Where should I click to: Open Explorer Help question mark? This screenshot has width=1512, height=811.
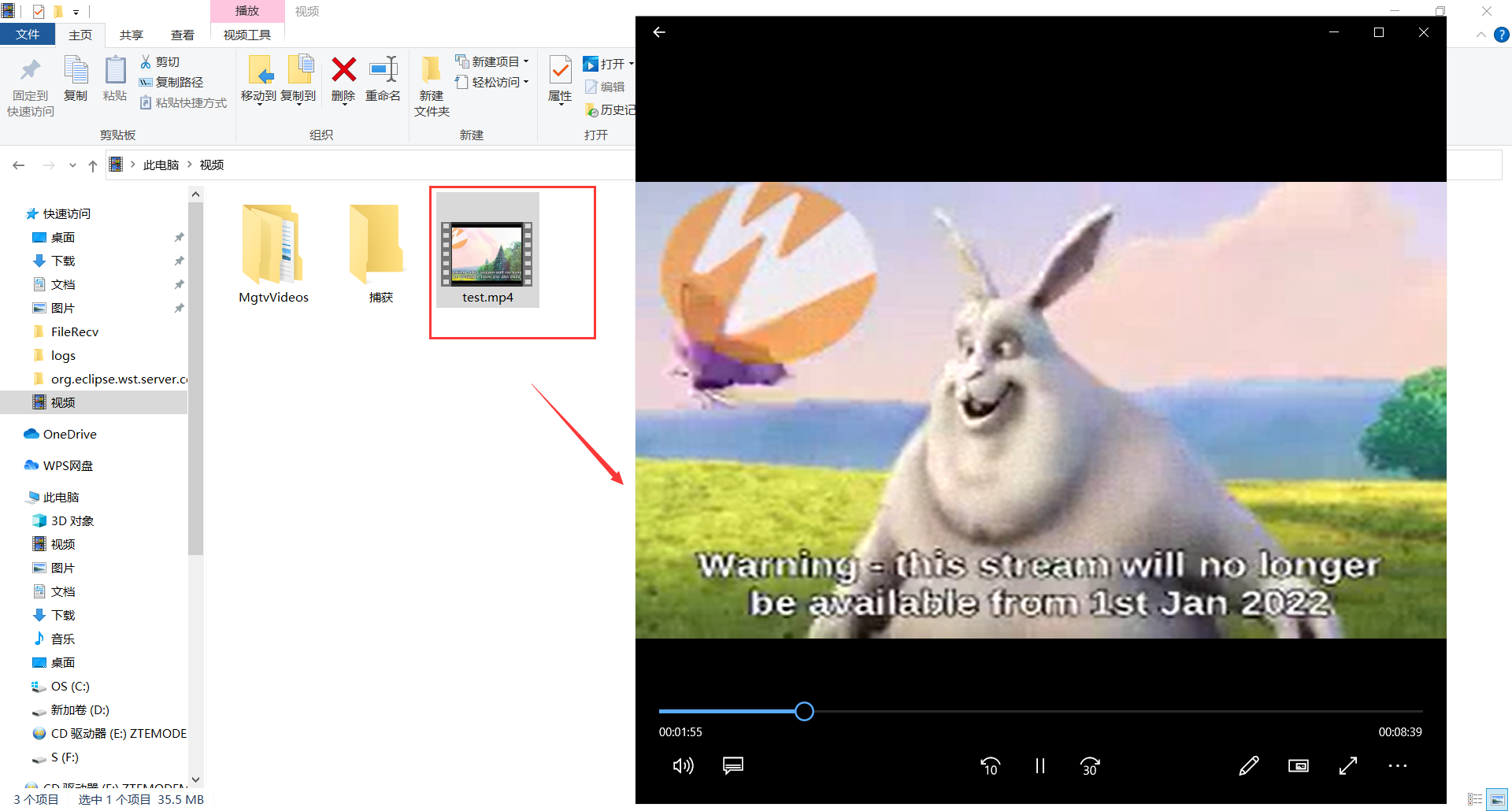coord(1502,35)
